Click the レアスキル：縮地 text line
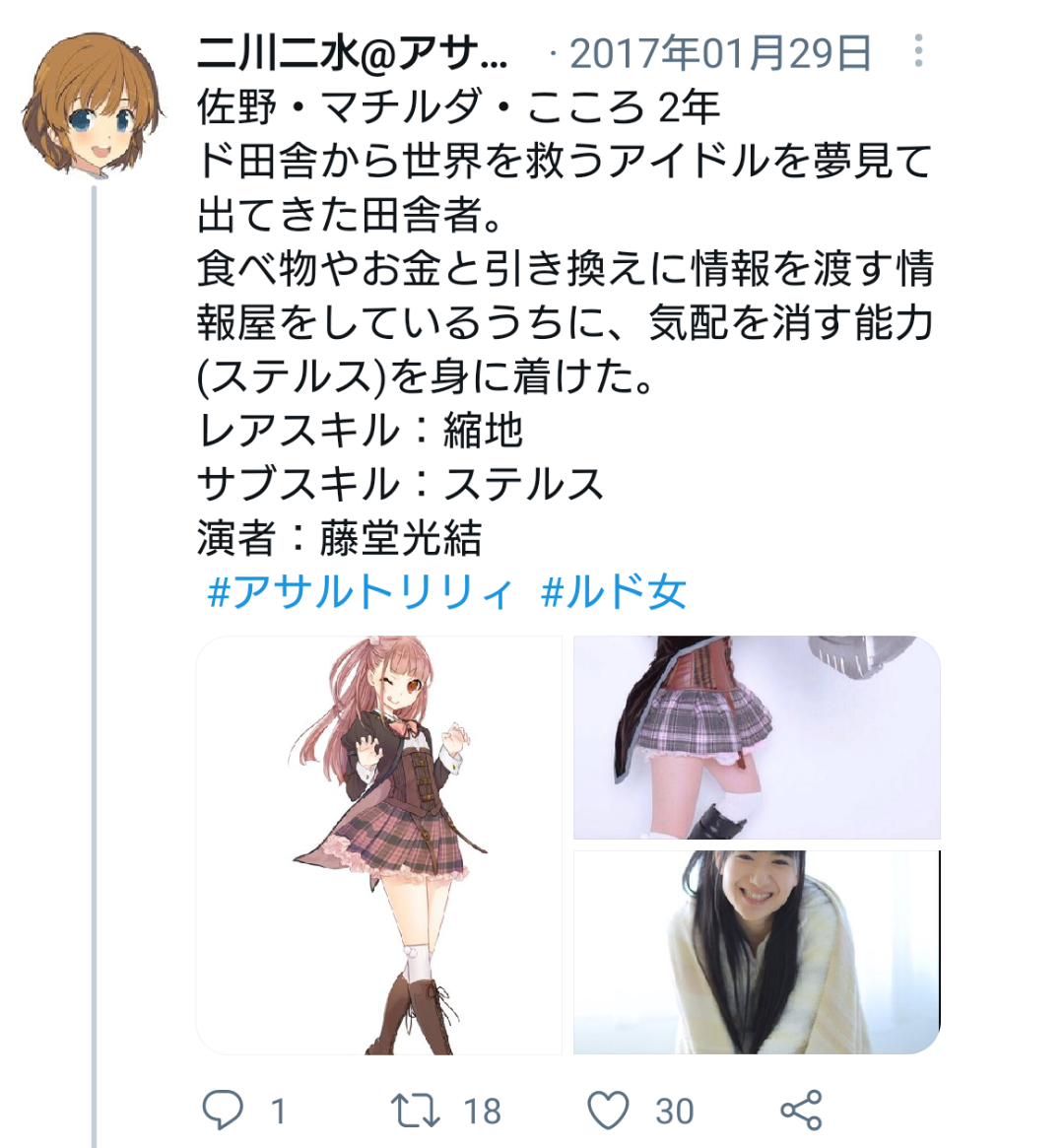The height and width of the screenshot is (1148, 1064). tap(360, 431)
